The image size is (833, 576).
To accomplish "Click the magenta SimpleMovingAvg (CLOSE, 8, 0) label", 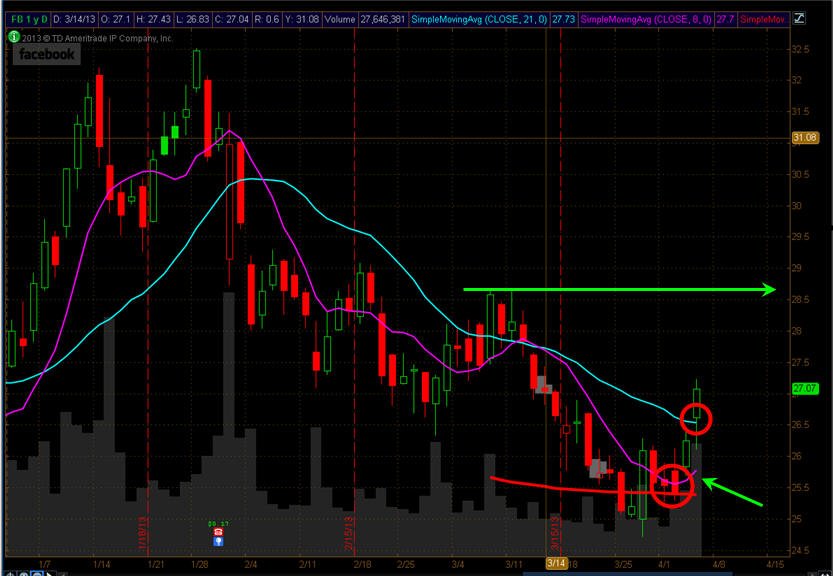I will point(647,19).
